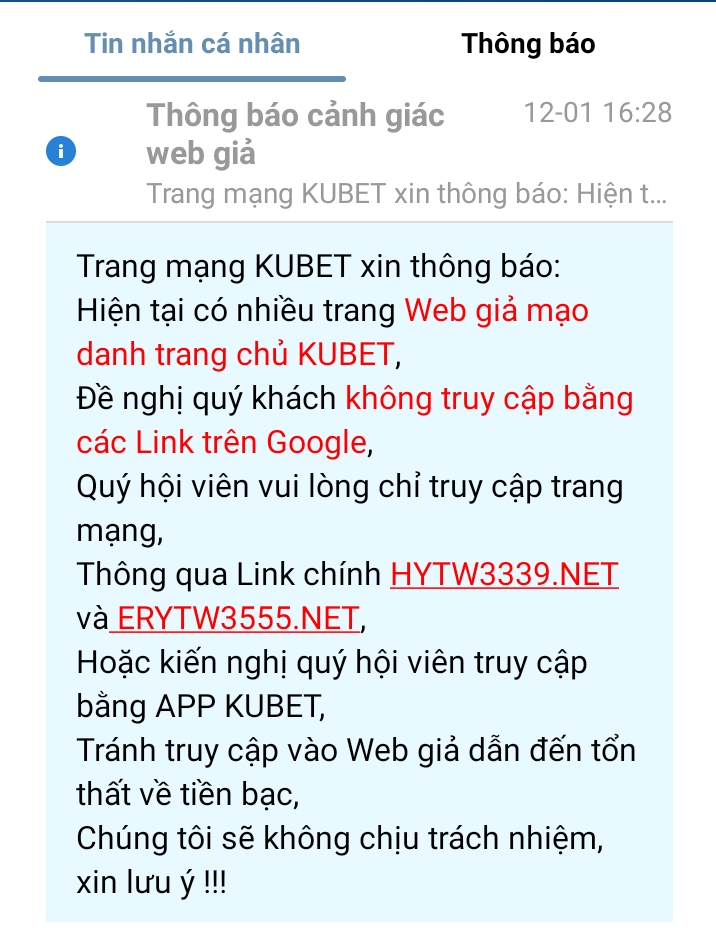The width and height of the screenshot is (716, 933).
Task: Click the blue underline beneath the active tab
Action: [x=192, y=79]
